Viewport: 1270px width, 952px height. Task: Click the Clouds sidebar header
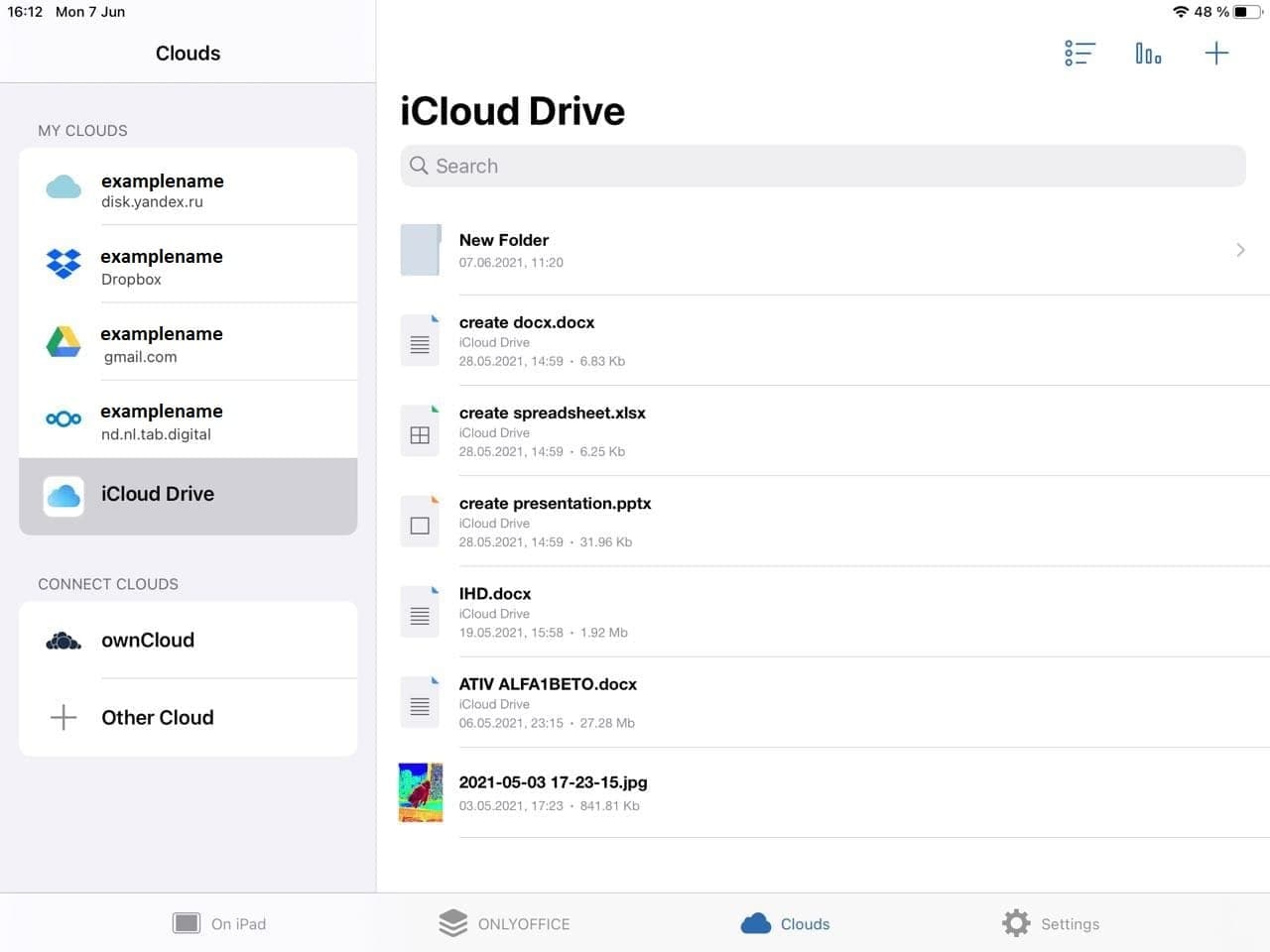(x=188, y=54)
